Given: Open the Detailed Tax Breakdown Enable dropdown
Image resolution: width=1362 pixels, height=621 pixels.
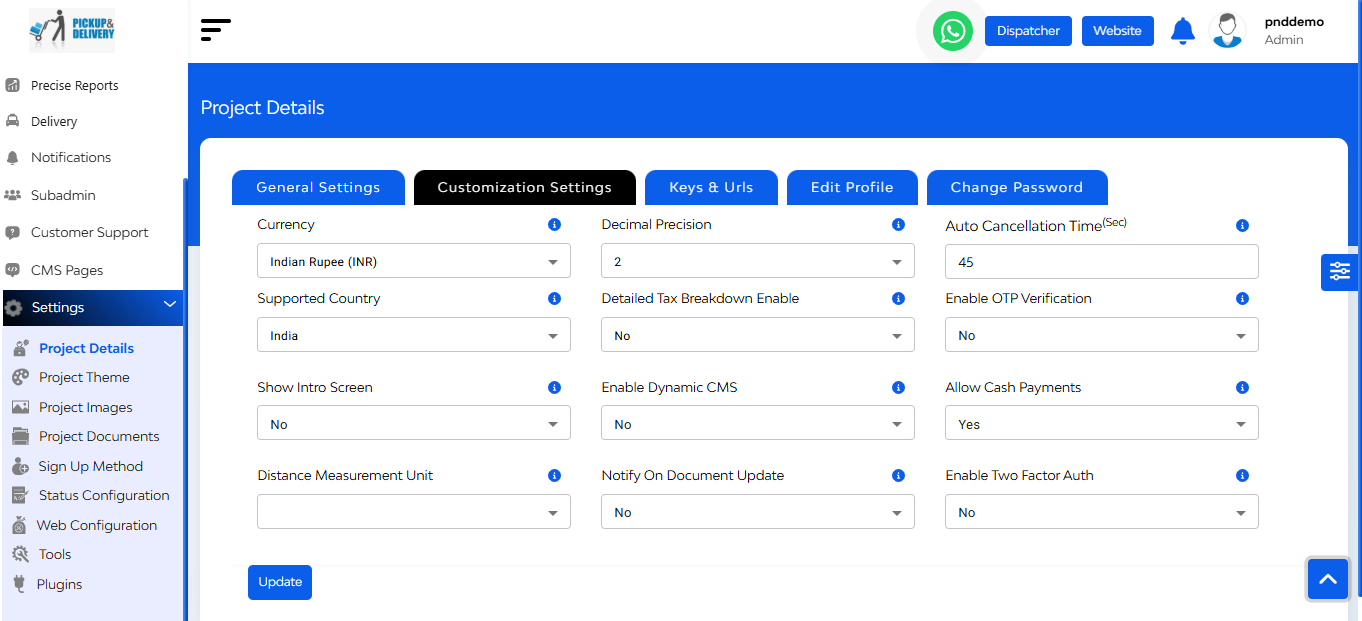Looking at the screenshot, I should (758, 335).
